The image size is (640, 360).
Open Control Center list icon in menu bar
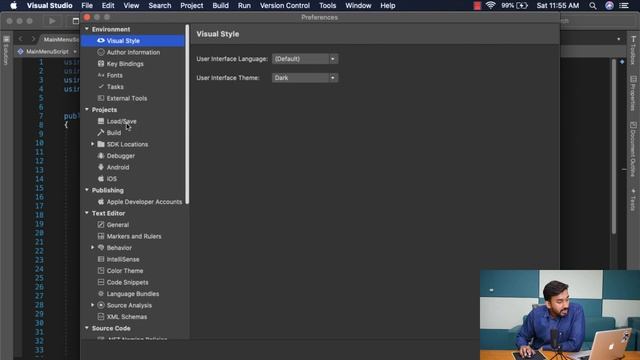[624, 6]
